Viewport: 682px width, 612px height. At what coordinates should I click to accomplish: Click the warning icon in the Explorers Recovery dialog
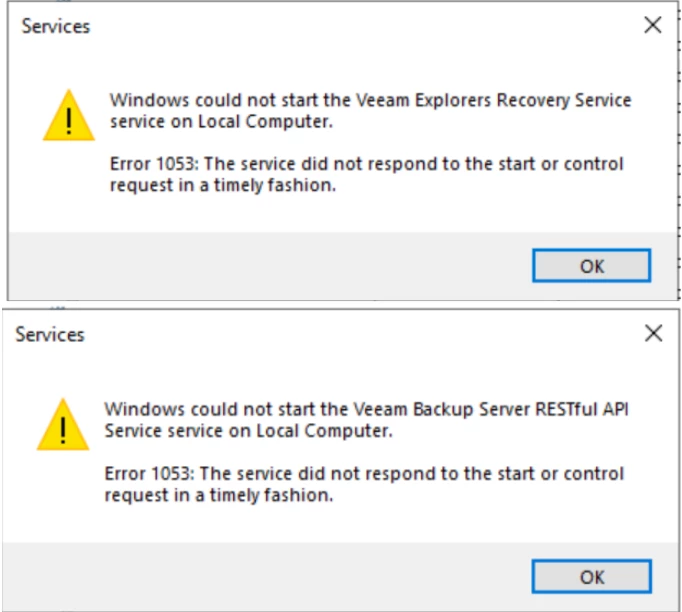click(69, 115)
